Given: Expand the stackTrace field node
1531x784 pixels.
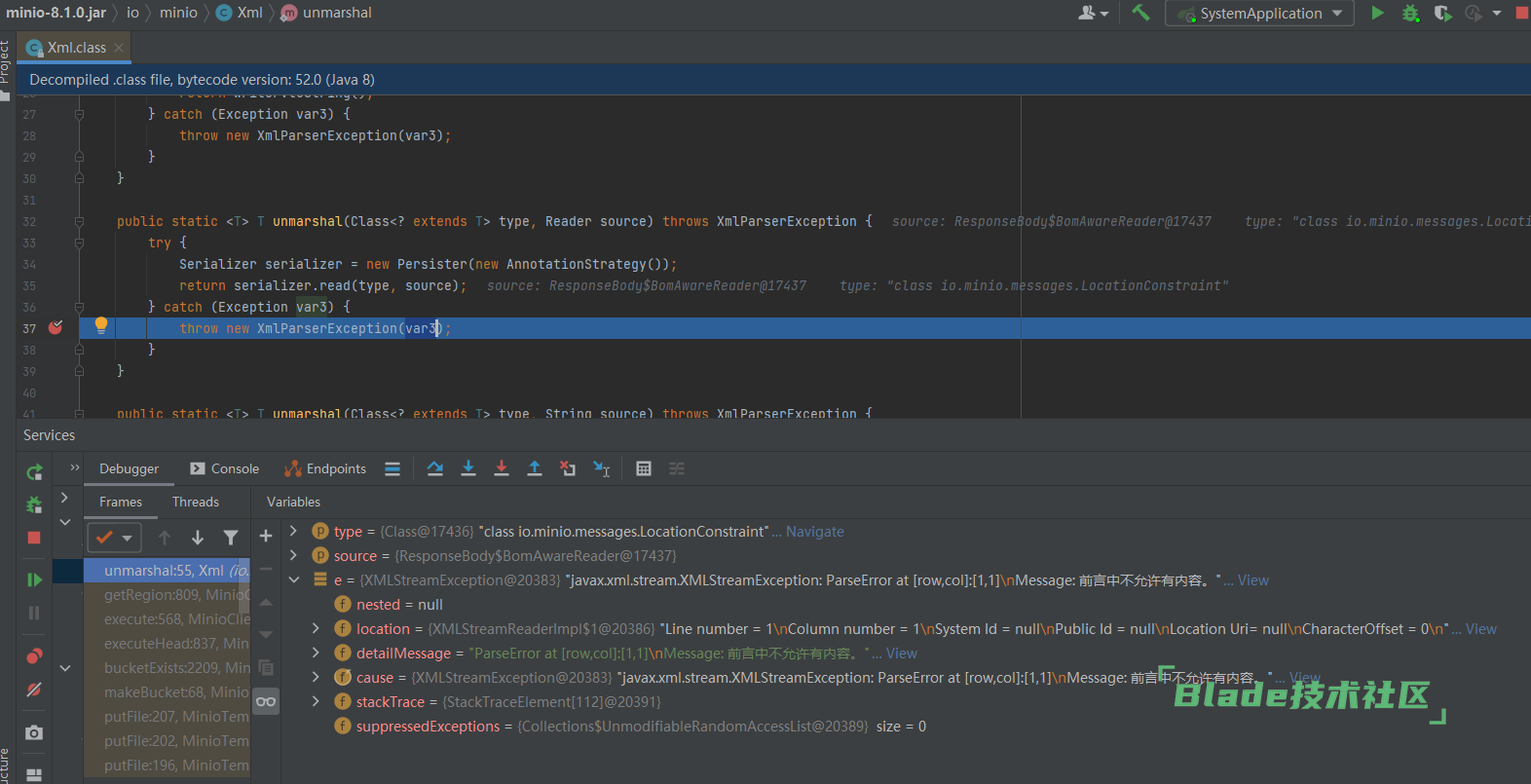Looking at the screenshot, I should 316,701.
